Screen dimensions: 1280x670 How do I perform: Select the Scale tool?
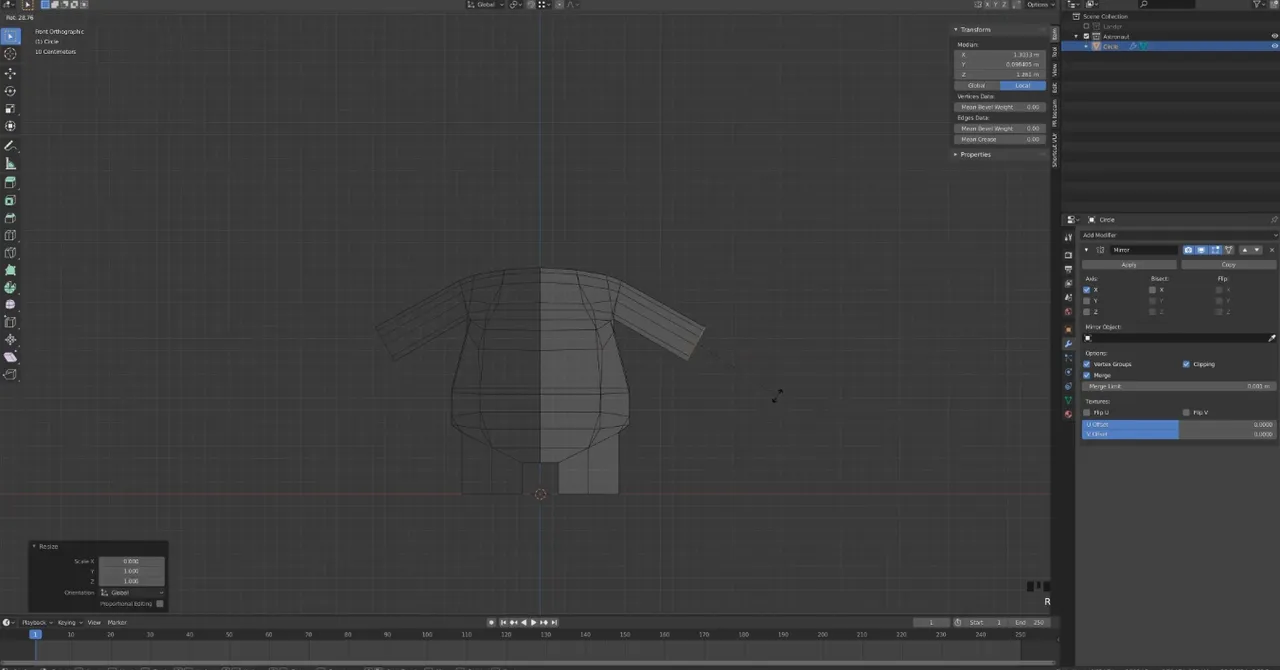(x=10, y=108)
